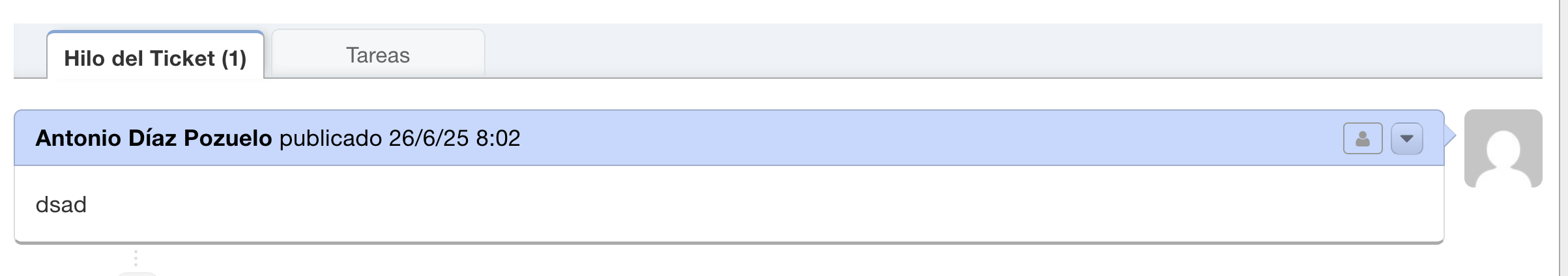Click the timestamp 26/6/25 8:02
This screenshot has width=1568, height=276.
(x=454, y=138)
